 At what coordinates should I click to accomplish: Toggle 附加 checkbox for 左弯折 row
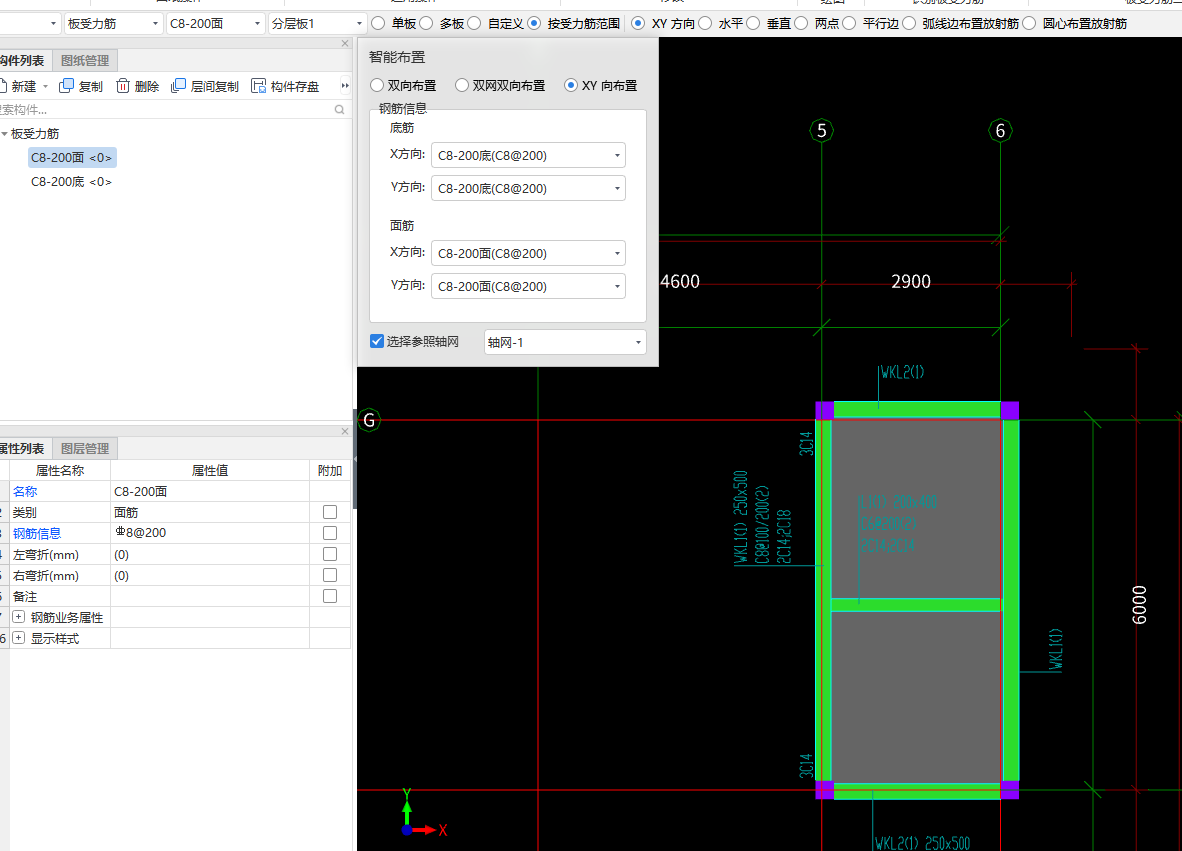click(x=329, y=554)
